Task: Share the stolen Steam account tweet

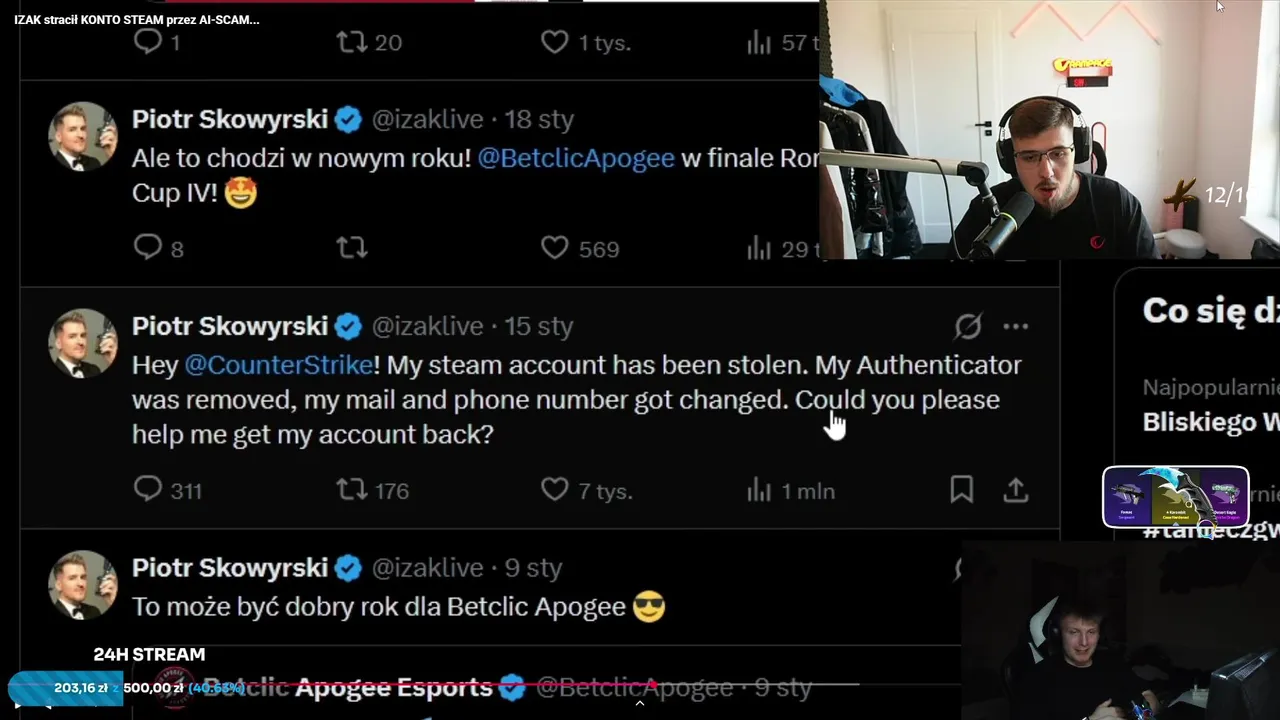Action: 1015,489
